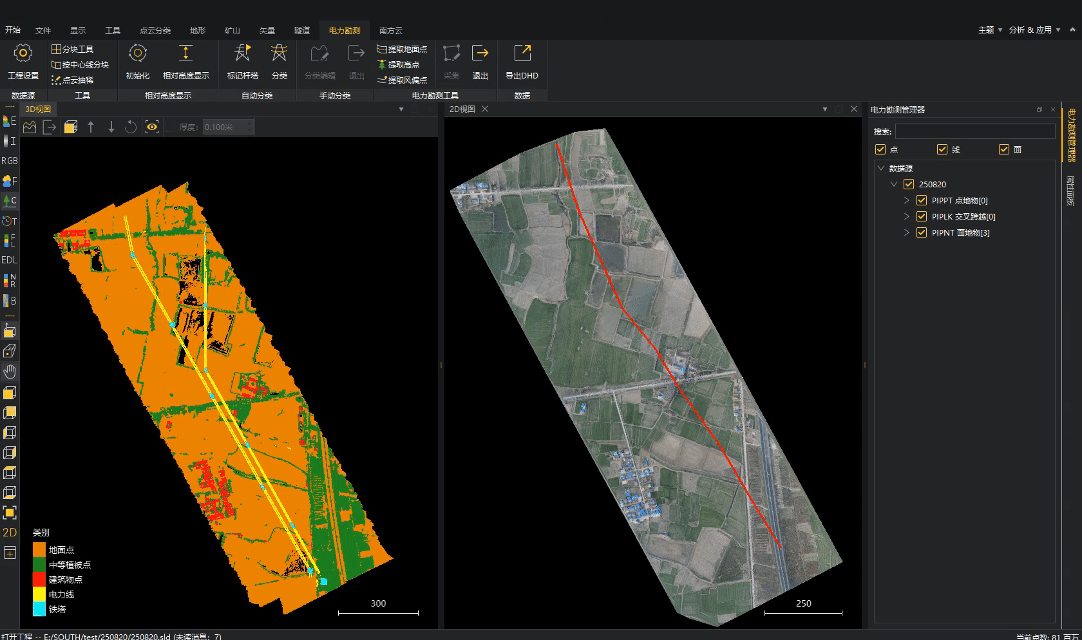Collapse the 数据源 tree node
1082x640 pixels.
(x=880, y=168)
